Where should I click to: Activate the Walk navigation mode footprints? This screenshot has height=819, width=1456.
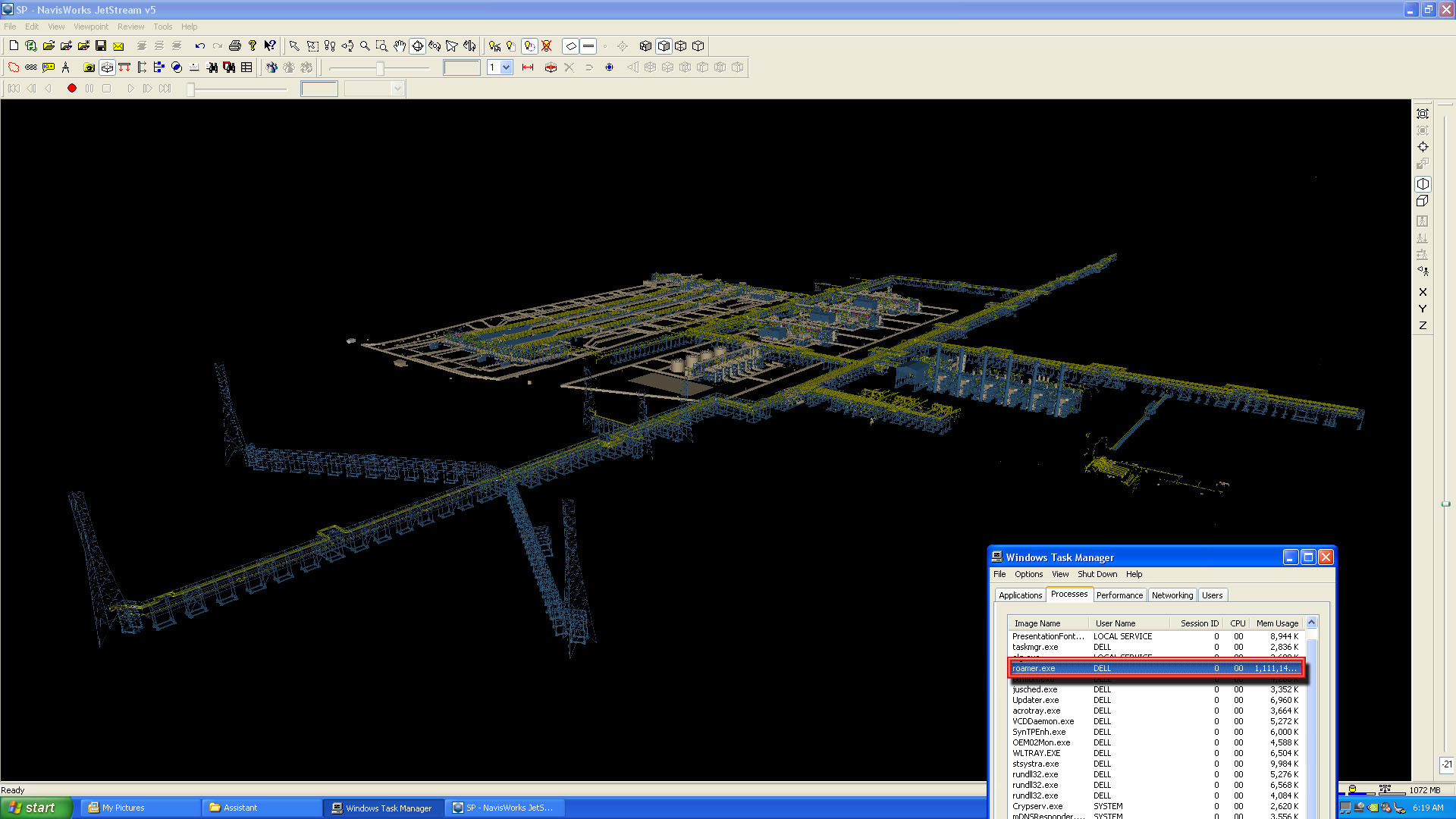point(330,46)
